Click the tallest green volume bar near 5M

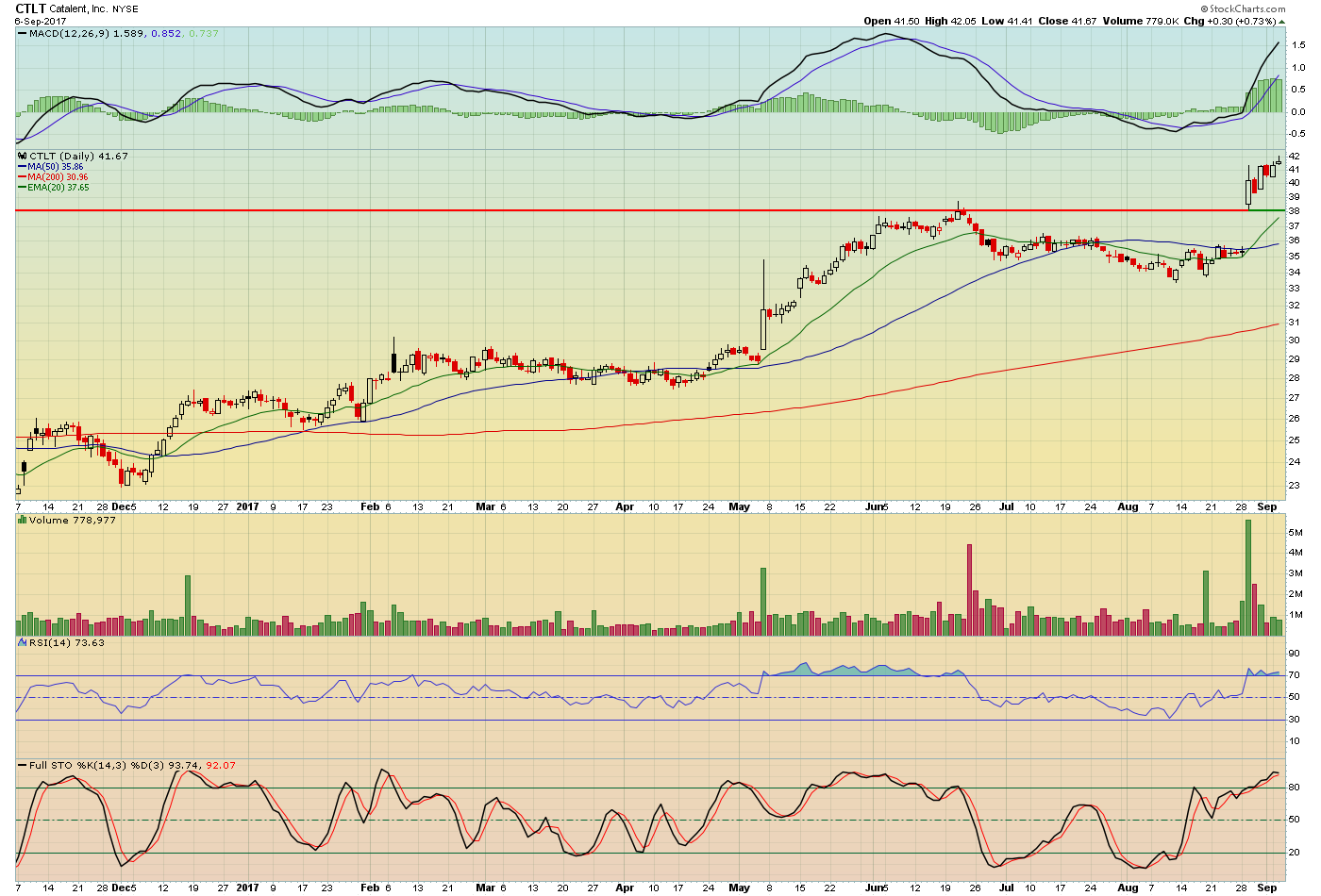click(x=1247, y=577)
